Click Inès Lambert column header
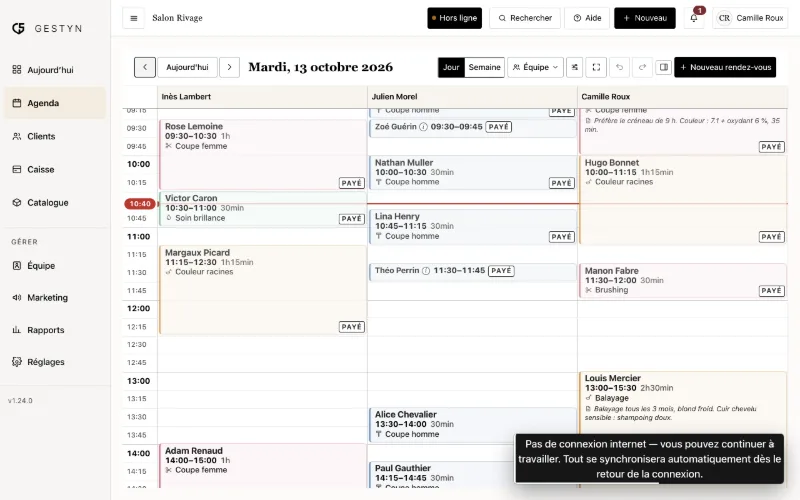800x500 pixels. [262, 97]
